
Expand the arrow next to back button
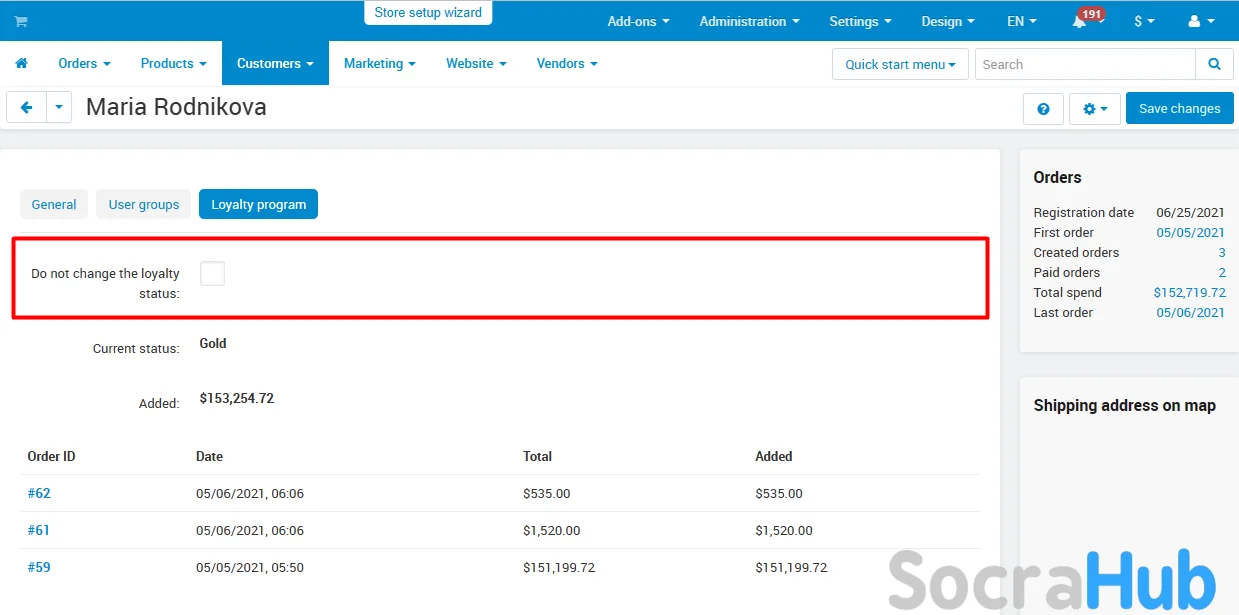coord(59,108)
